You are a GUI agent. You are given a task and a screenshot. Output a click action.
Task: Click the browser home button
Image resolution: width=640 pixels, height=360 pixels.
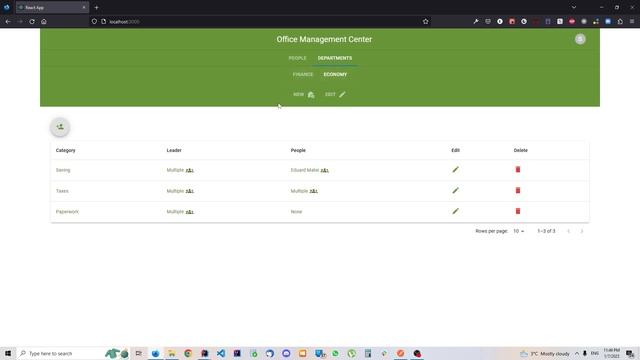[x=44, y=22]
